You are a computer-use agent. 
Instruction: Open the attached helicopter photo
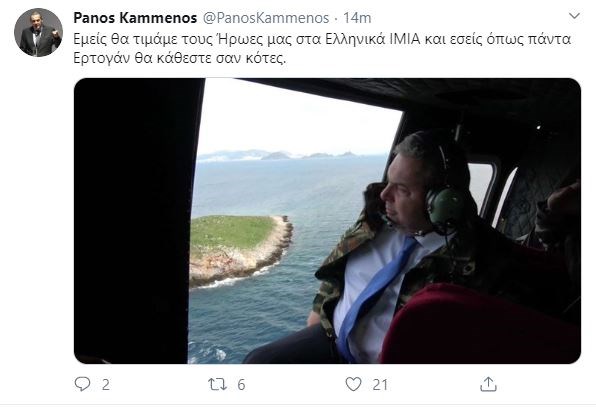pos(327,221)
